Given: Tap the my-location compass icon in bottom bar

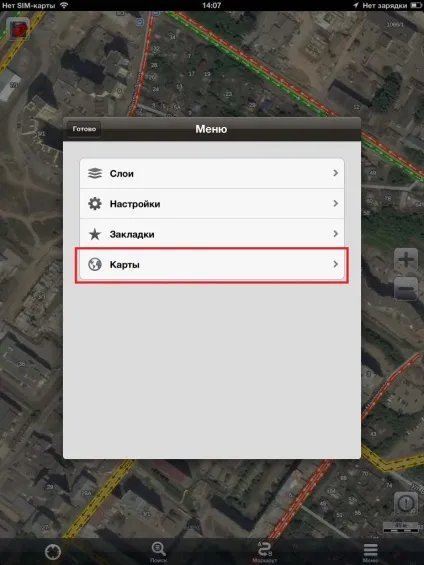Looking at the screenshot, I should (53, 552).
